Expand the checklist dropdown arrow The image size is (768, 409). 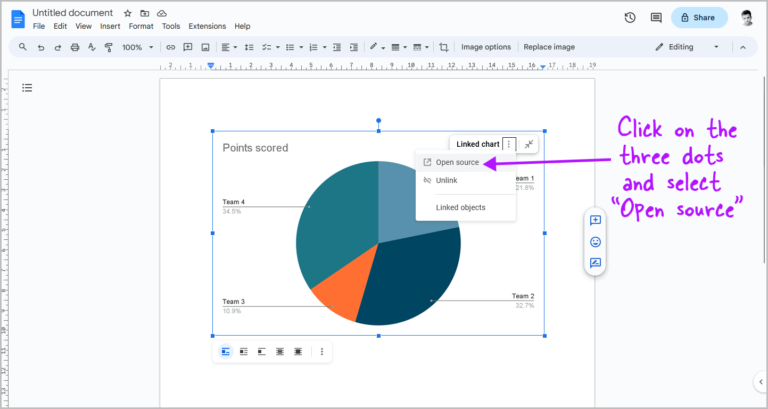tap(278, 48)
